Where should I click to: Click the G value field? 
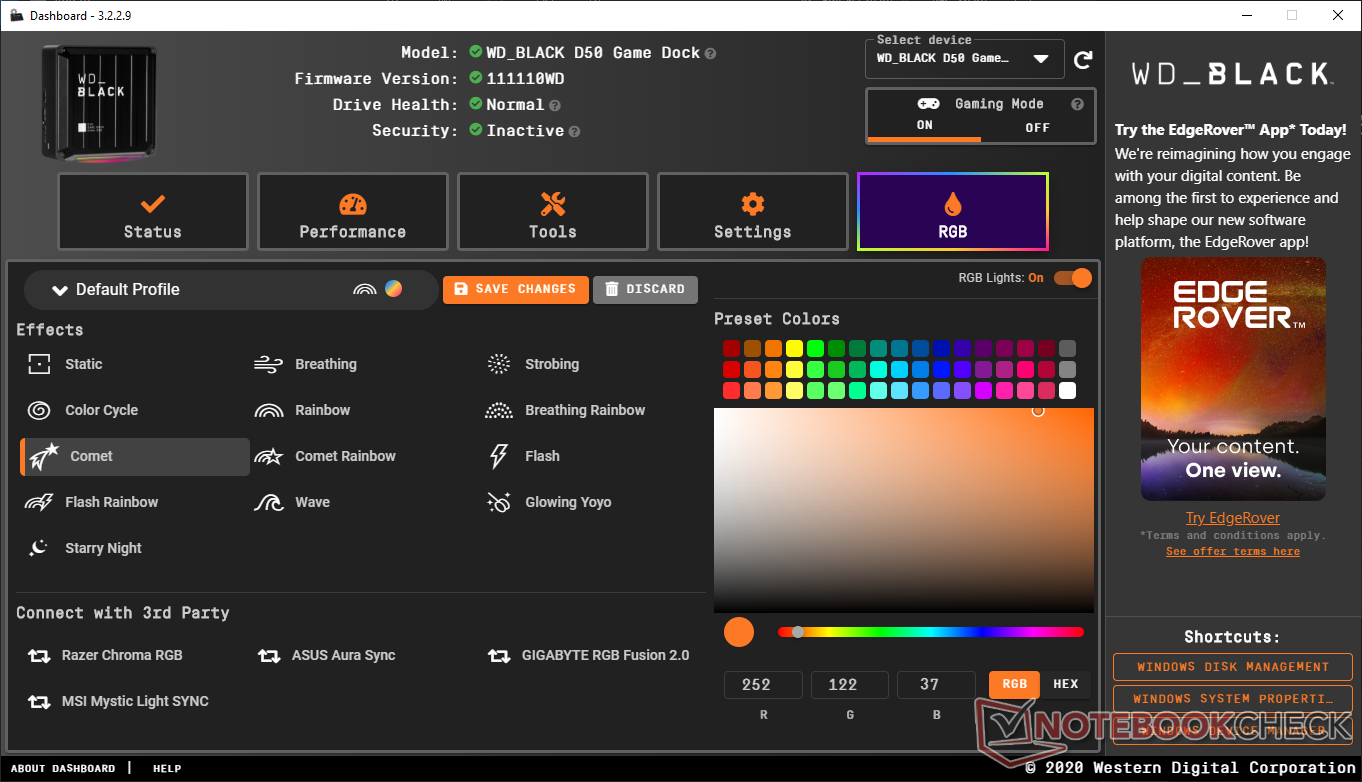point(849,685)
